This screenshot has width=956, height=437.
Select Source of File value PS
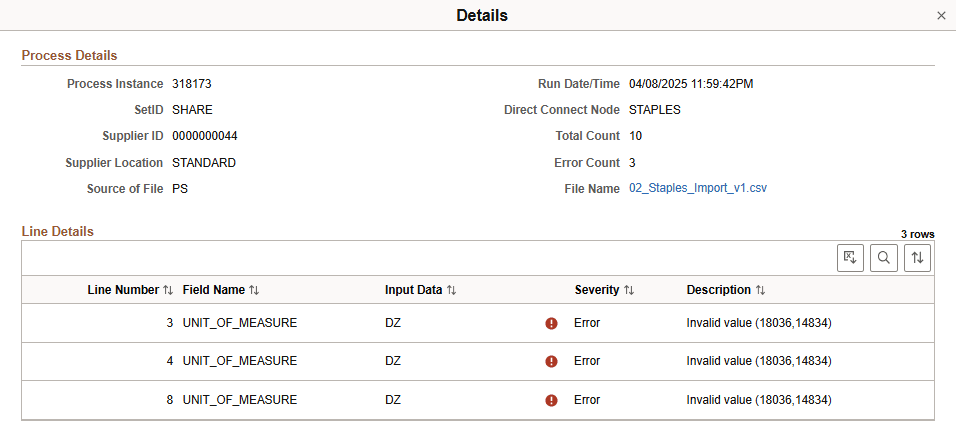tap(180, 189)
